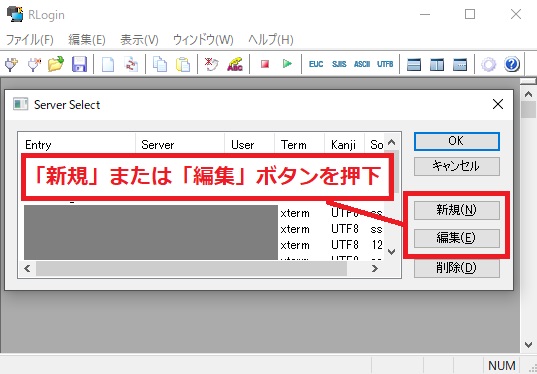
Task: Open the ファイル(F) menu
Action: pos(30,40)
